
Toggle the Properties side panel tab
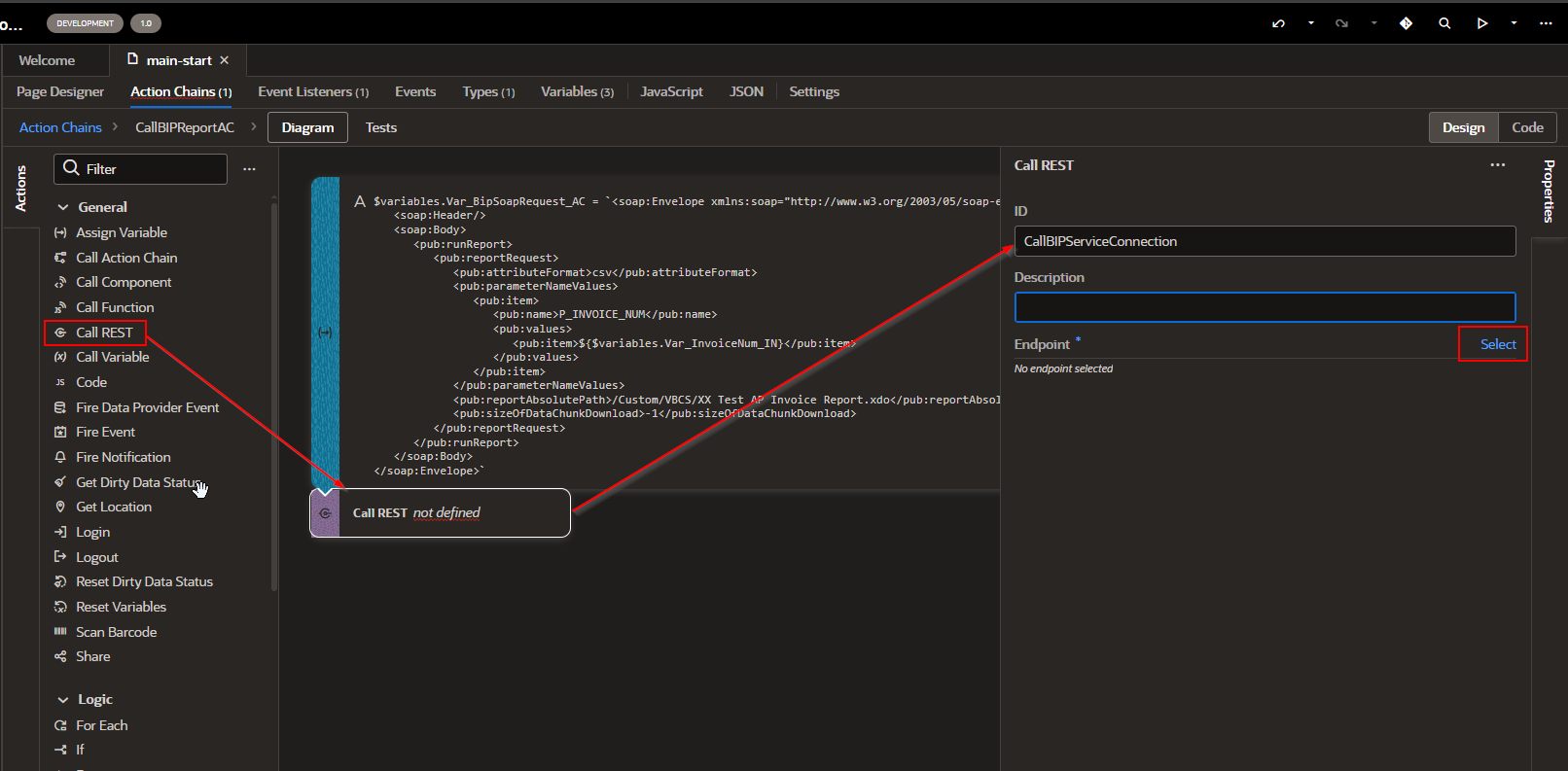[1550, 192]
